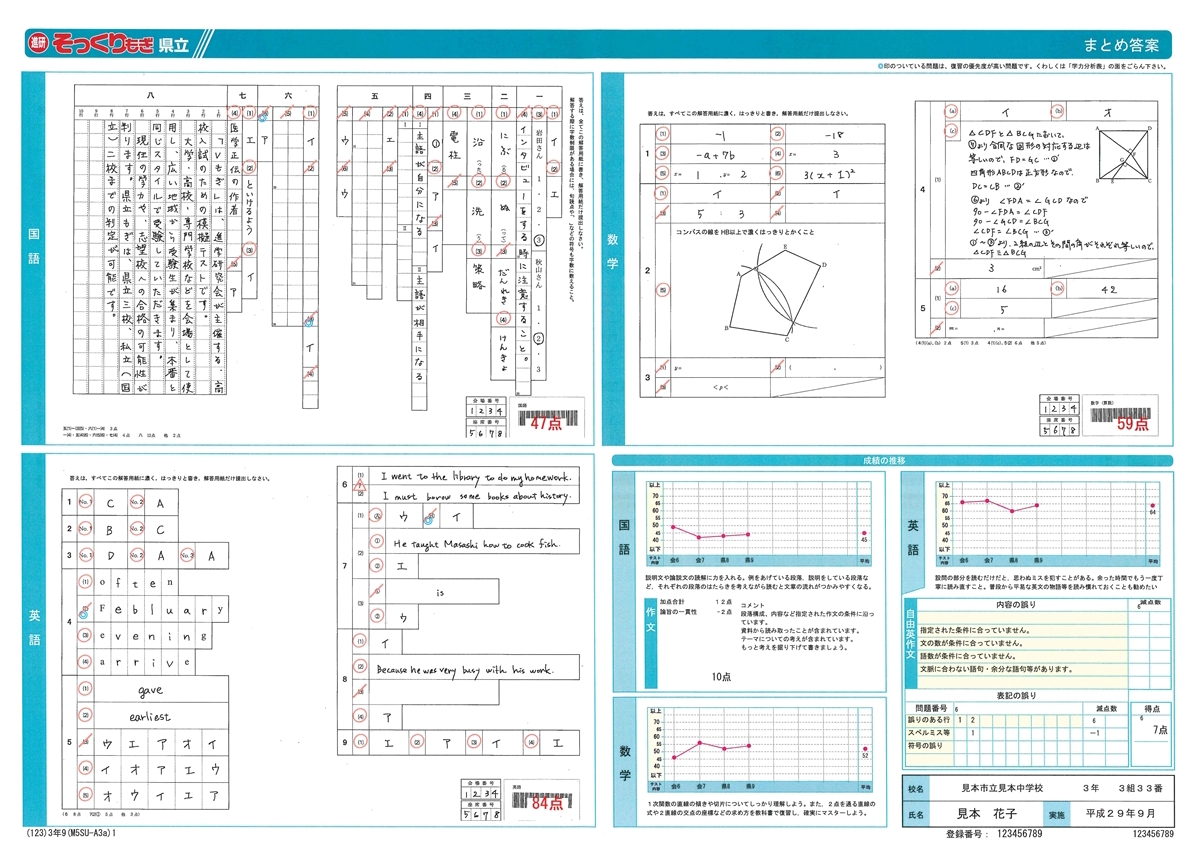Click the 64 average point on the 英語 chart
Image resolution: width=1200 pixels, height=849 pixels.
1152,506
